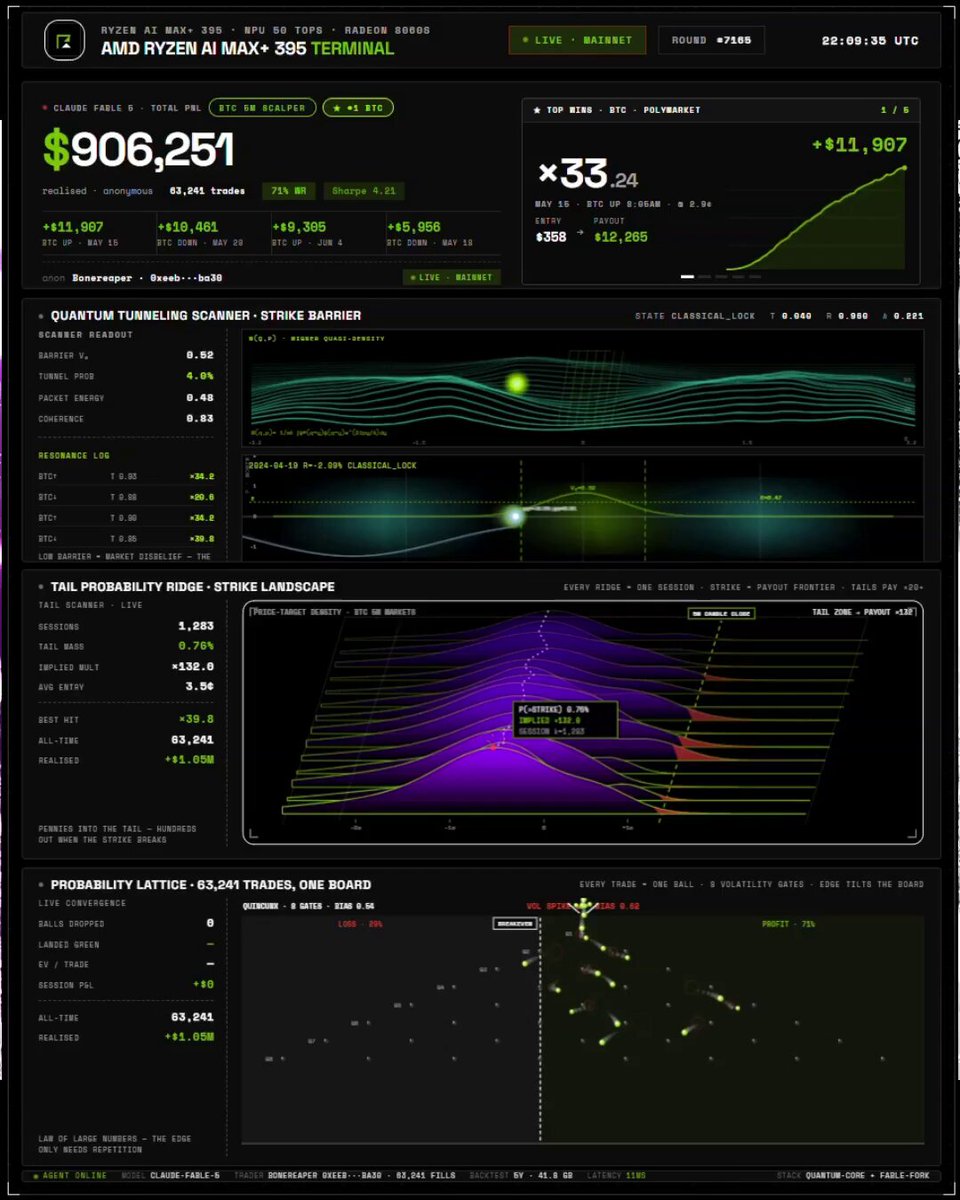Click the LIVE · MAINNET badge in the PnL panel

[x=452, y=277]
